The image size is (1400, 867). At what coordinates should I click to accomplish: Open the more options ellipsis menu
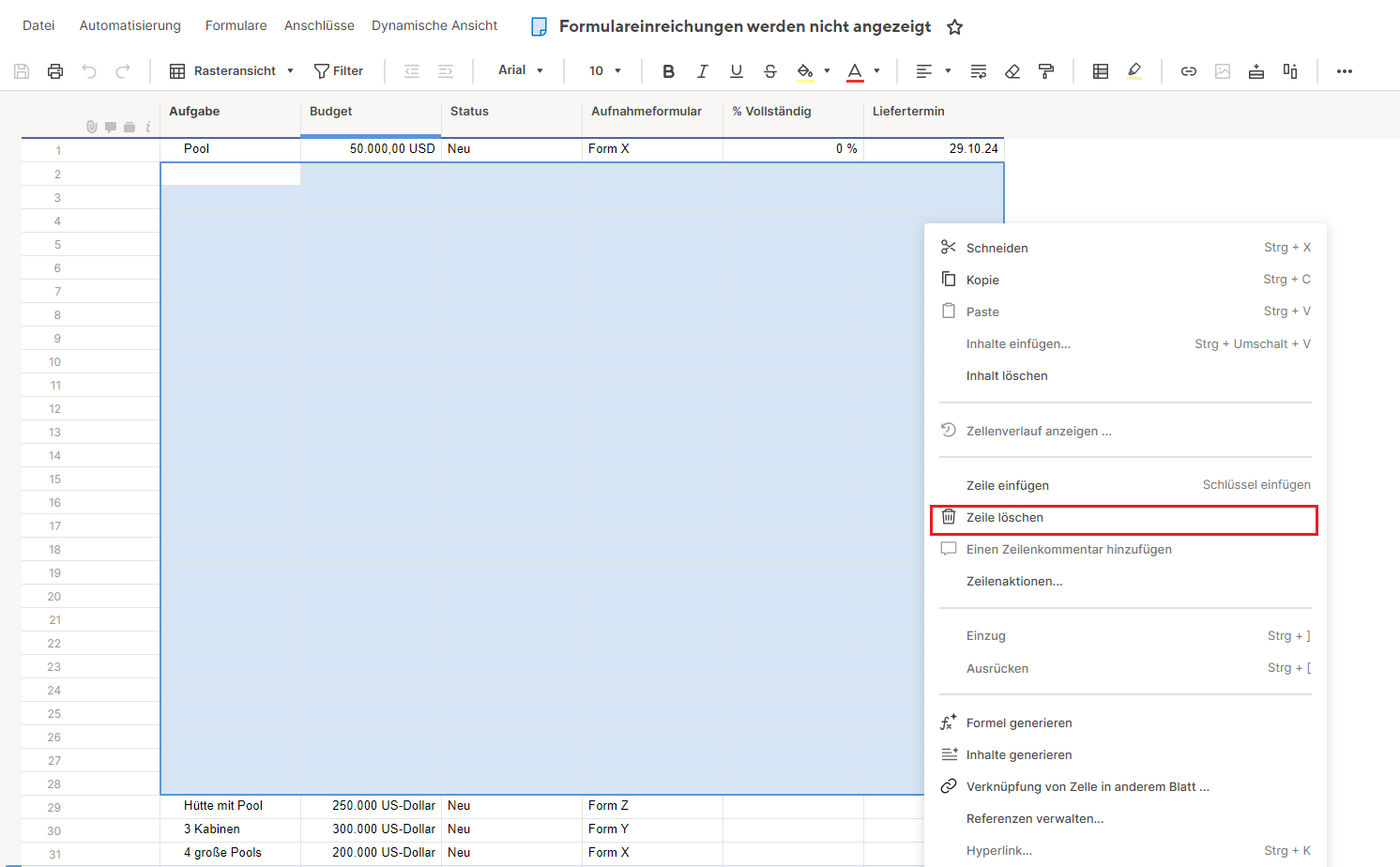1345,71
